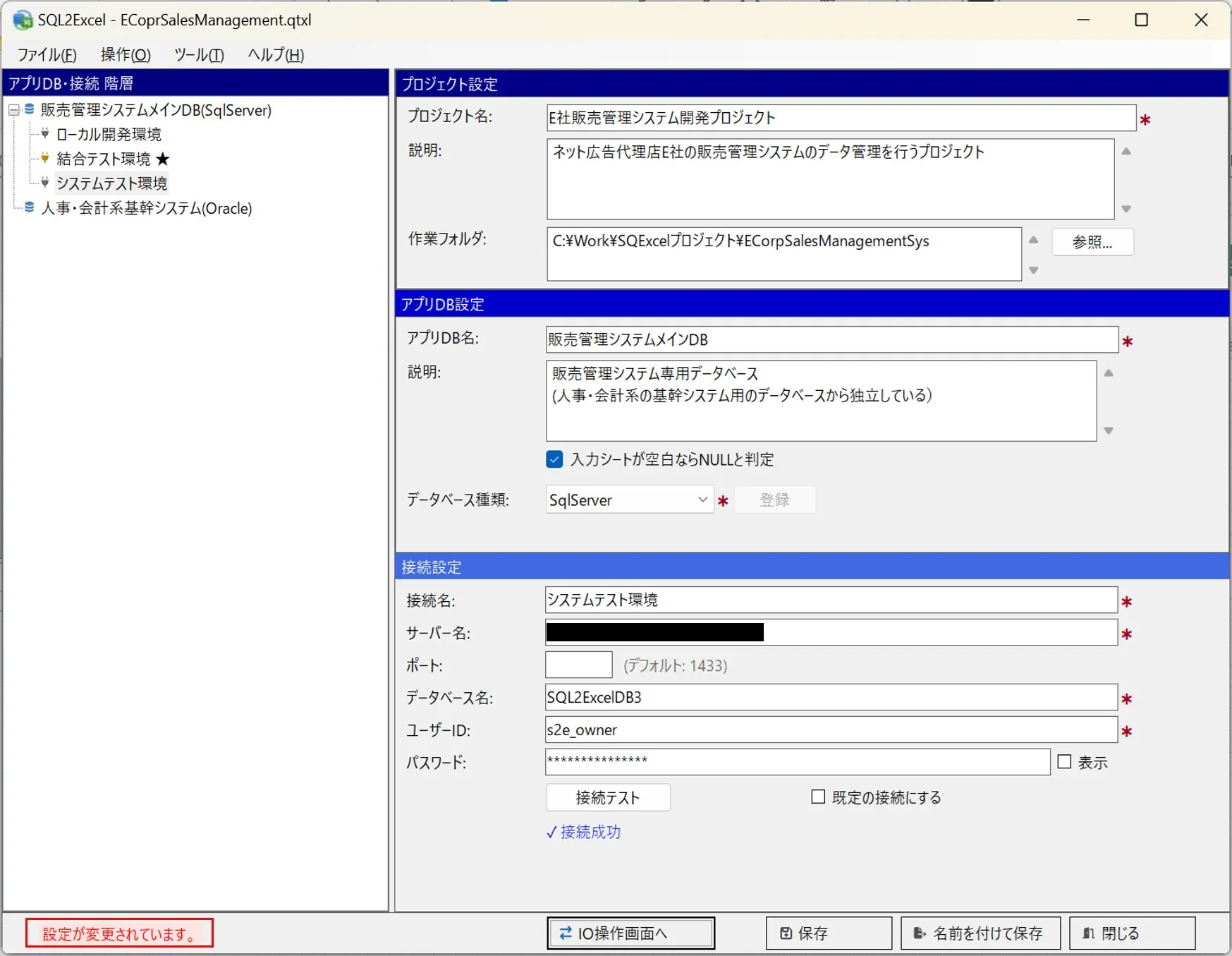This screenshot has height=956, width=1232.
Task: Open the 操作(O) menu
Action: click(126, 55)
